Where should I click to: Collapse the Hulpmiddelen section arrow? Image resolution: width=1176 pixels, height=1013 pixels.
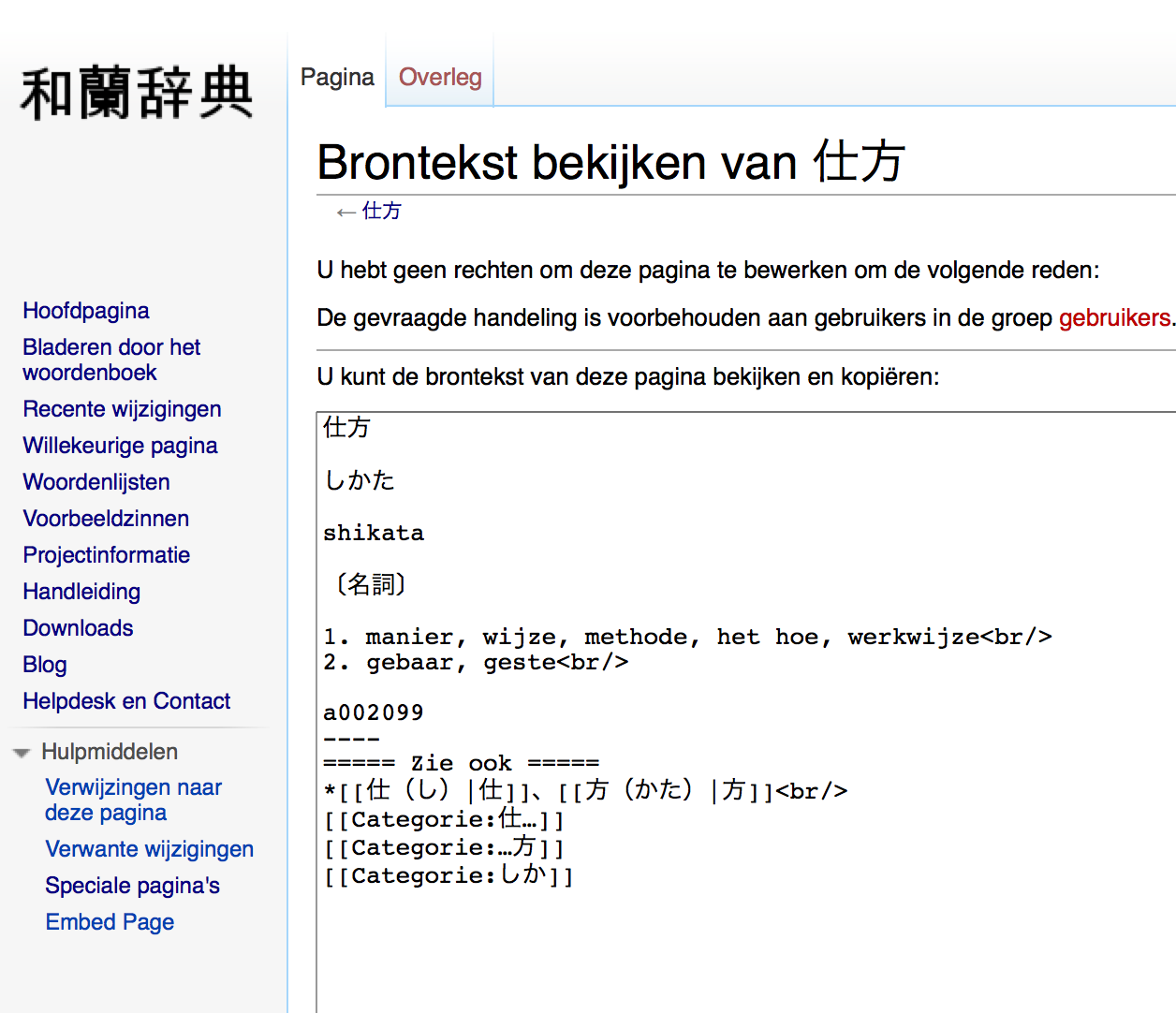coord(21,753)
